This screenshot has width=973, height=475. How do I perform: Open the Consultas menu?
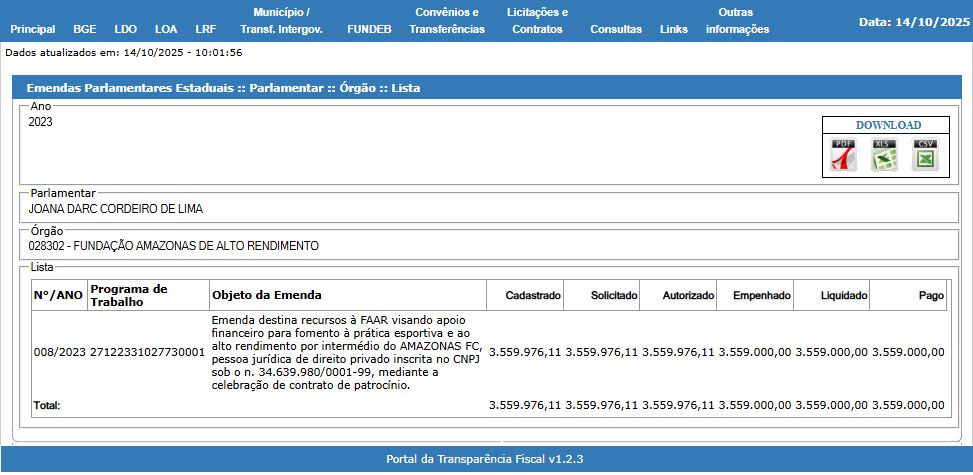616,29
